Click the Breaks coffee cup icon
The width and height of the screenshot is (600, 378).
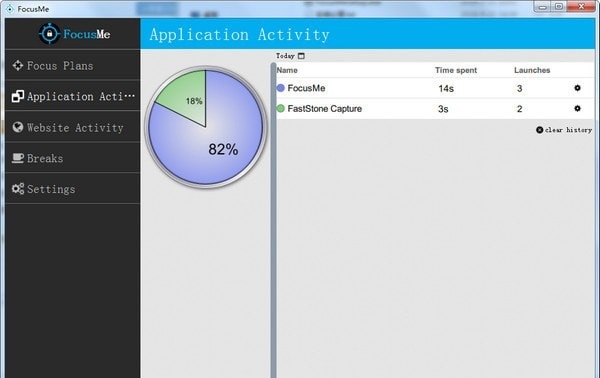(18, 158)
